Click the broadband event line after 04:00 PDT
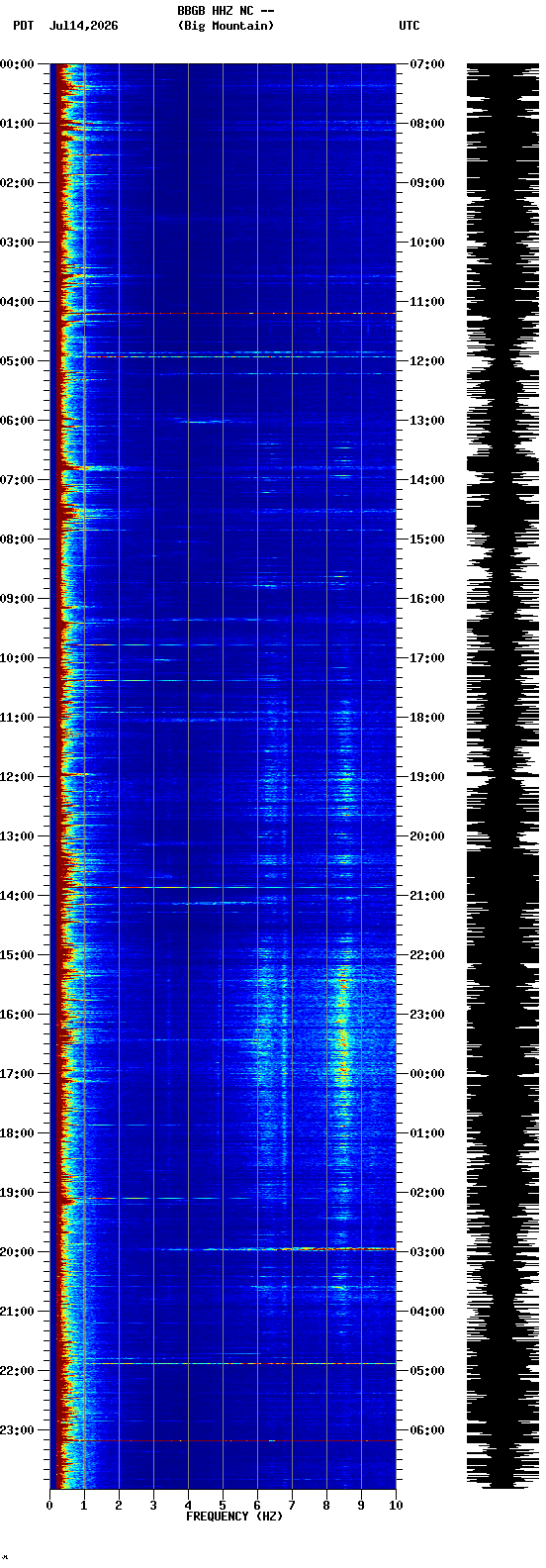The image size is (546, 1568). point(224,313)
